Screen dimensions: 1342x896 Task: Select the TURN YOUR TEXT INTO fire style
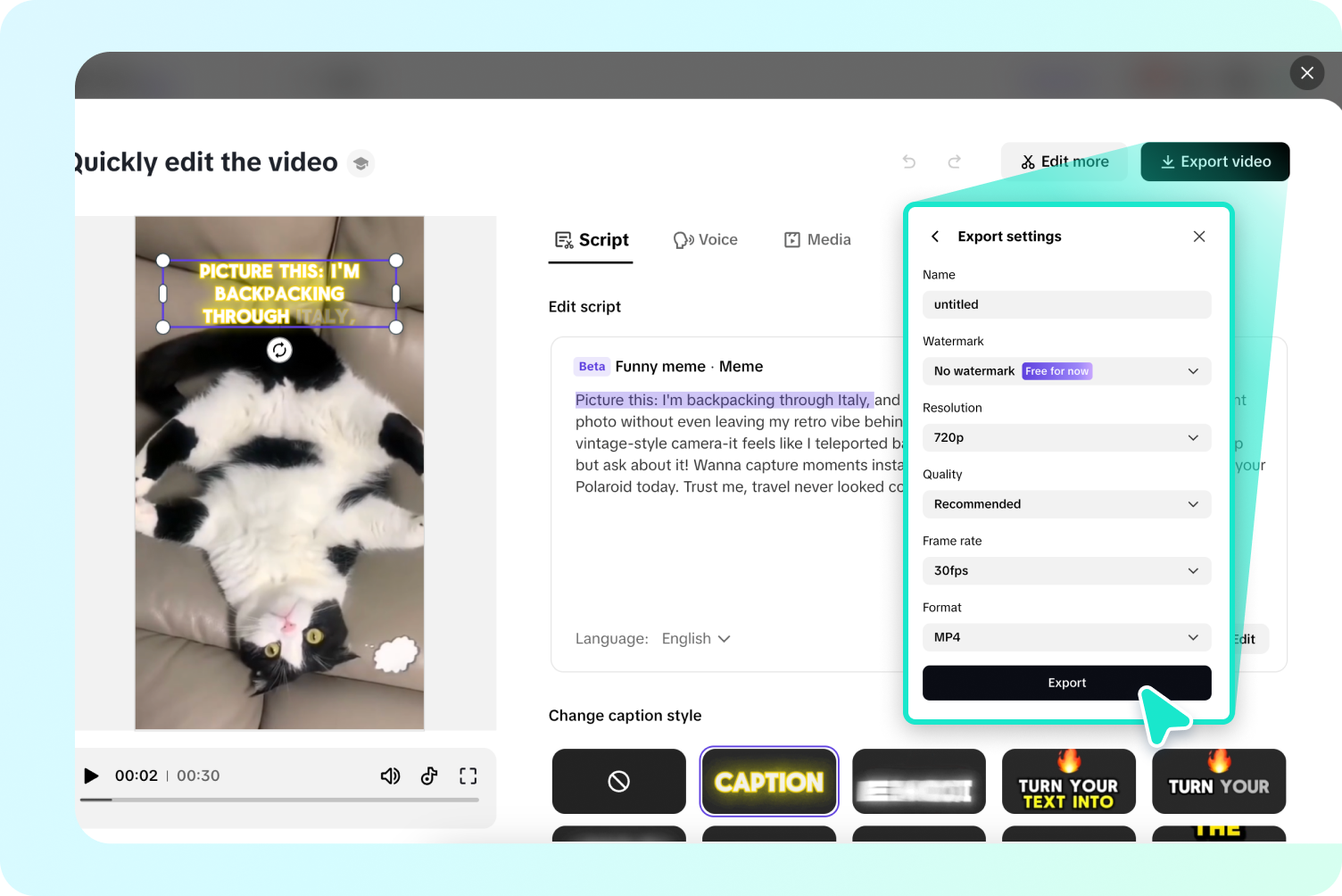tap(1068, 781)
